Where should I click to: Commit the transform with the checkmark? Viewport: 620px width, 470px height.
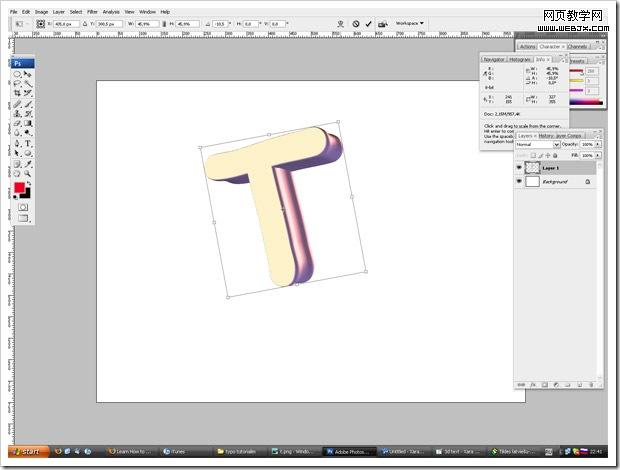[x=369, y=24]
